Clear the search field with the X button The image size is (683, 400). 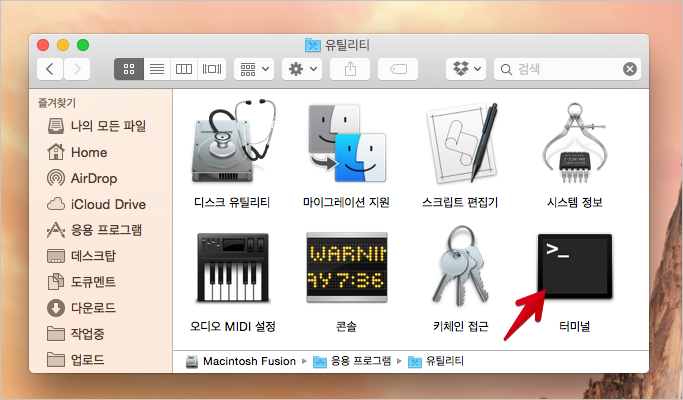tap(630, 69)
